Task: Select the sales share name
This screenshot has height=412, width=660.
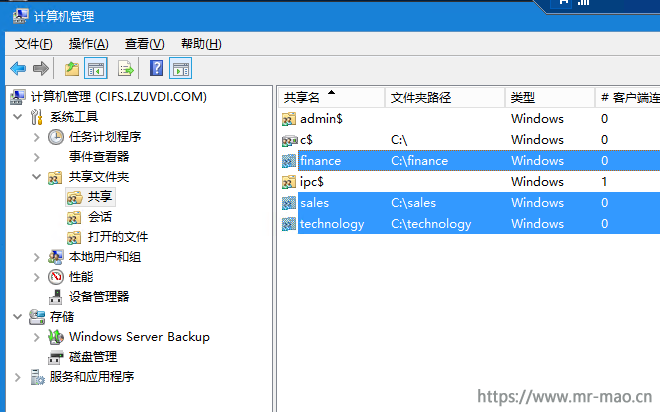Action: point(314,203)
